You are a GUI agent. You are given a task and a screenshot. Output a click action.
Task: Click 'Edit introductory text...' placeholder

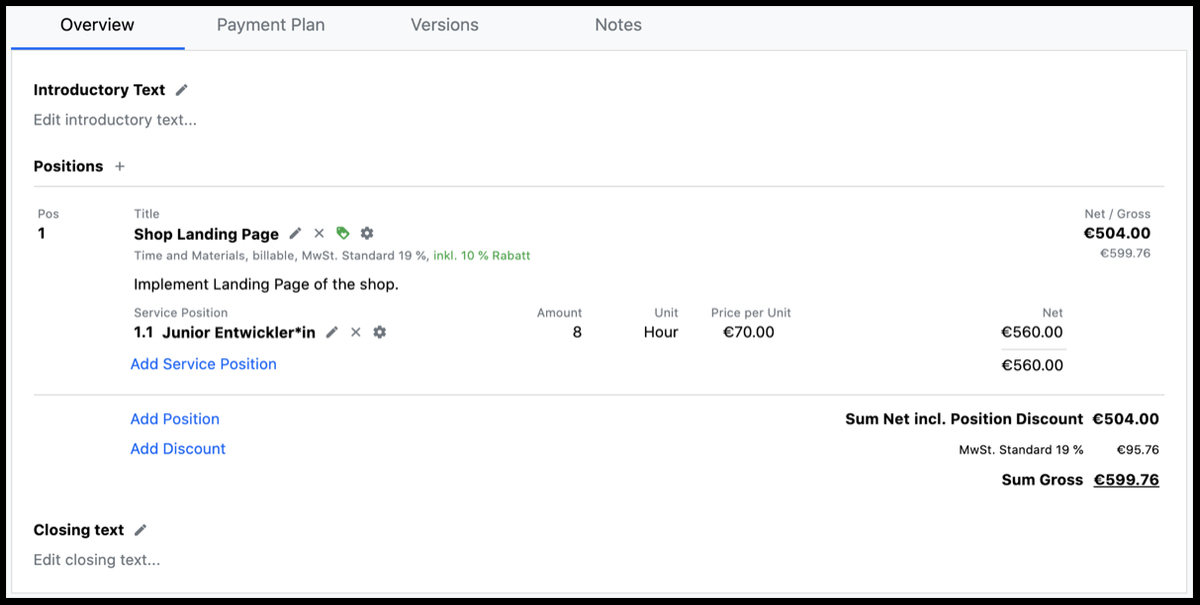point(115,120)
